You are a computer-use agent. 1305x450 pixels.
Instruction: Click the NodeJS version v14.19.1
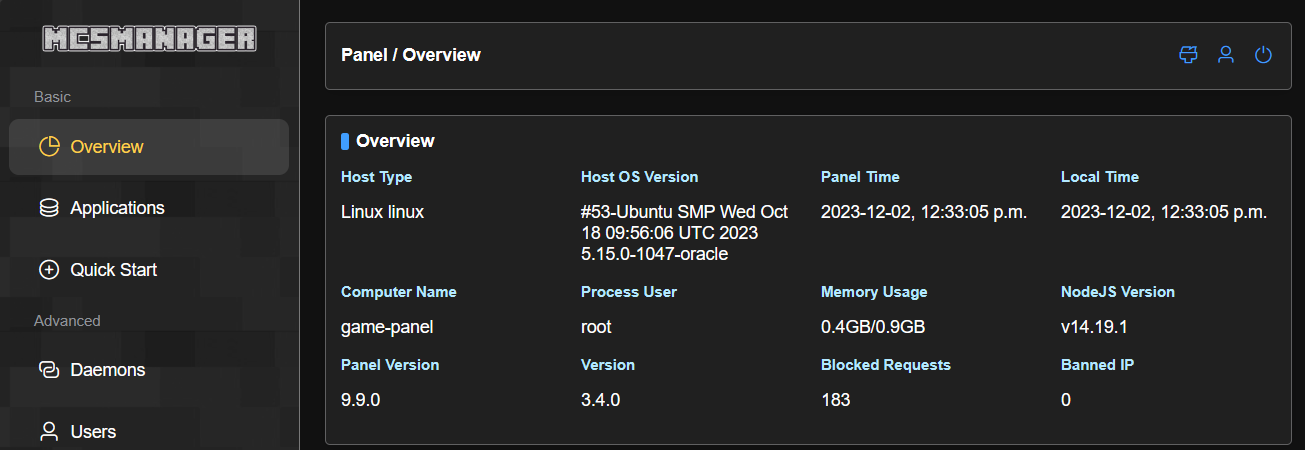pos(1096,327)
